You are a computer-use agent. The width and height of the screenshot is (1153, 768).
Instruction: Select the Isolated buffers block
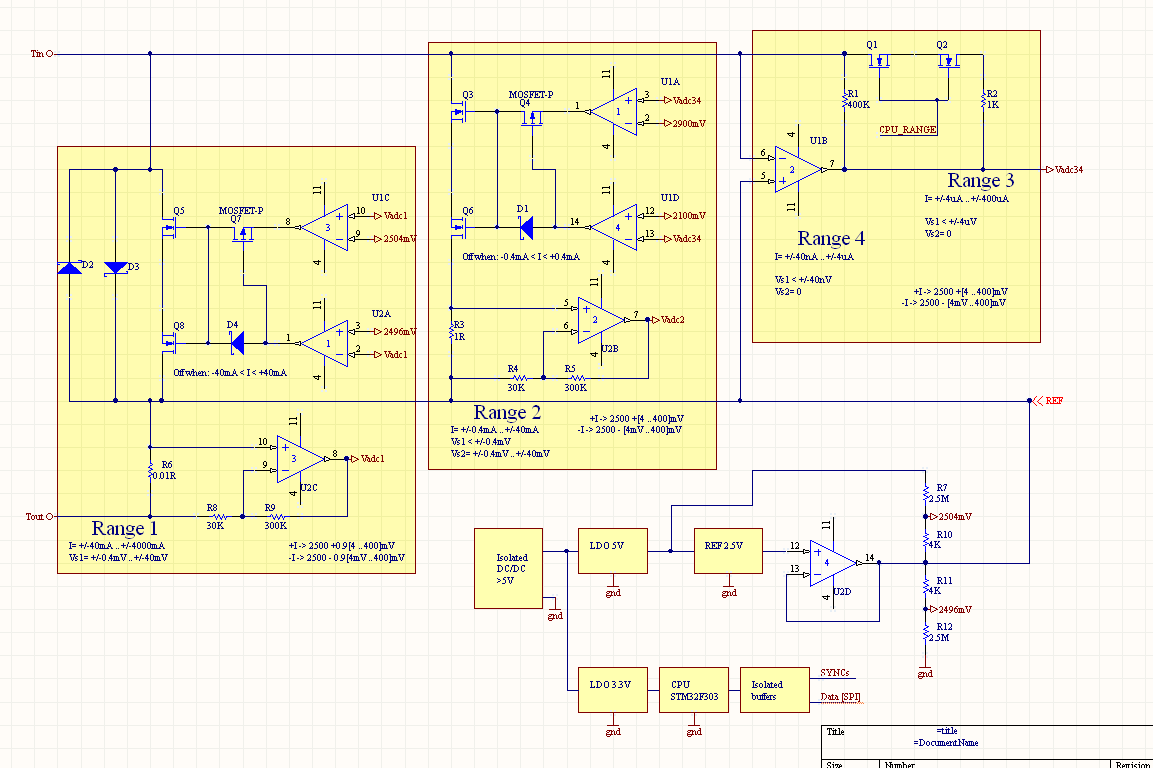click(x=775, y=690)
